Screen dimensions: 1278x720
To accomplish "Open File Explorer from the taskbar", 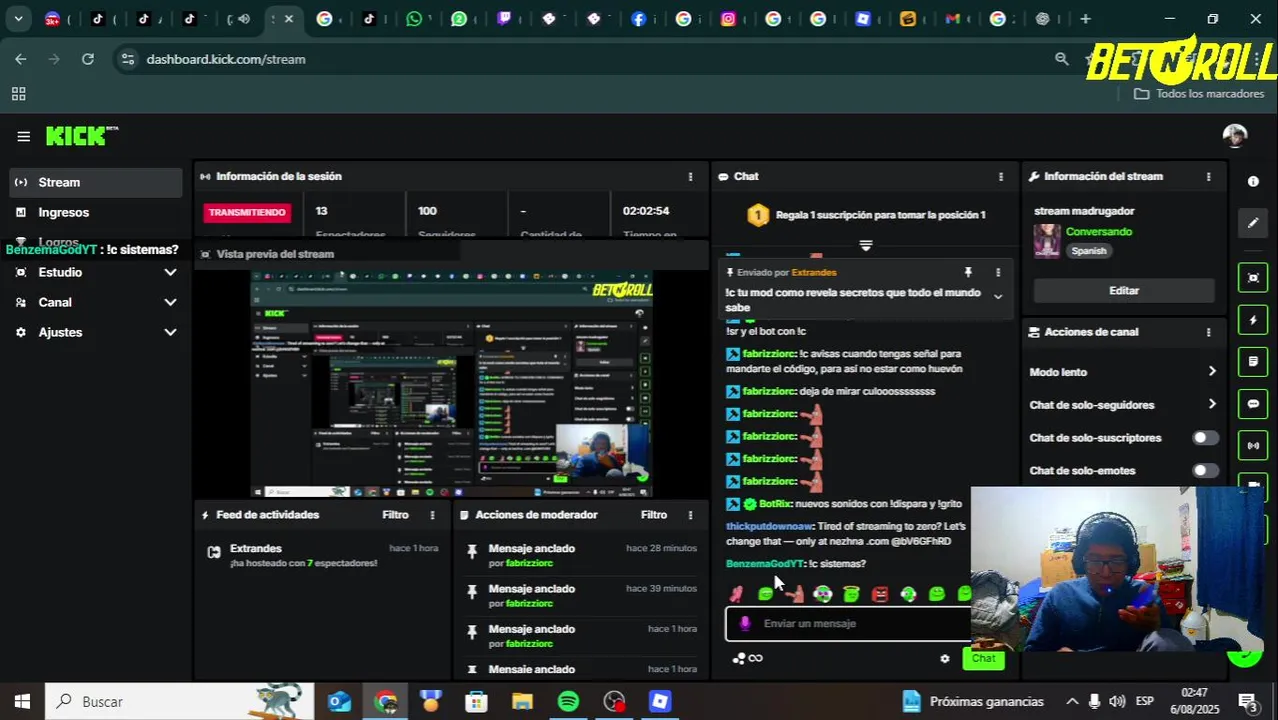I will coord(522,702).
